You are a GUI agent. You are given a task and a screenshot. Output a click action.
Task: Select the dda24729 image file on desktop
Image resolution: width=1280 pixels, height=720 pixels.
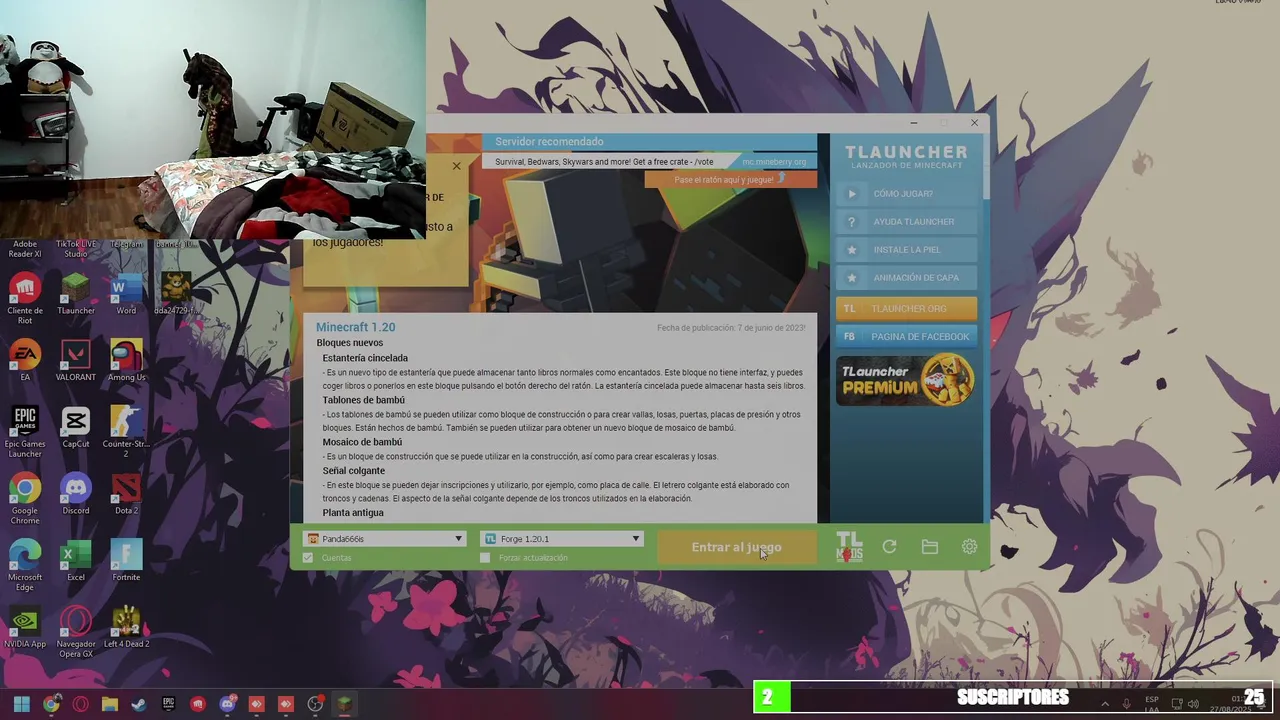176,295
